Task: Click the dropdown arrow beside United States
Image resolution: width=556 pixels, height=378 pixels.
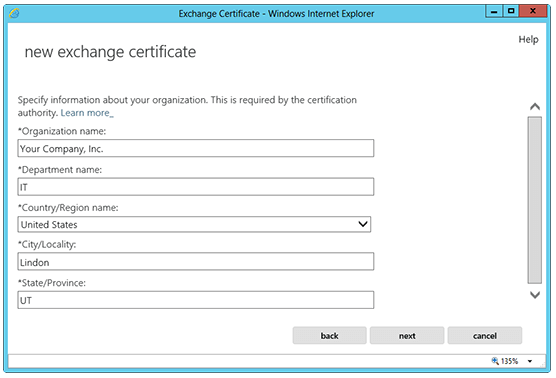Action: point(363,224)
